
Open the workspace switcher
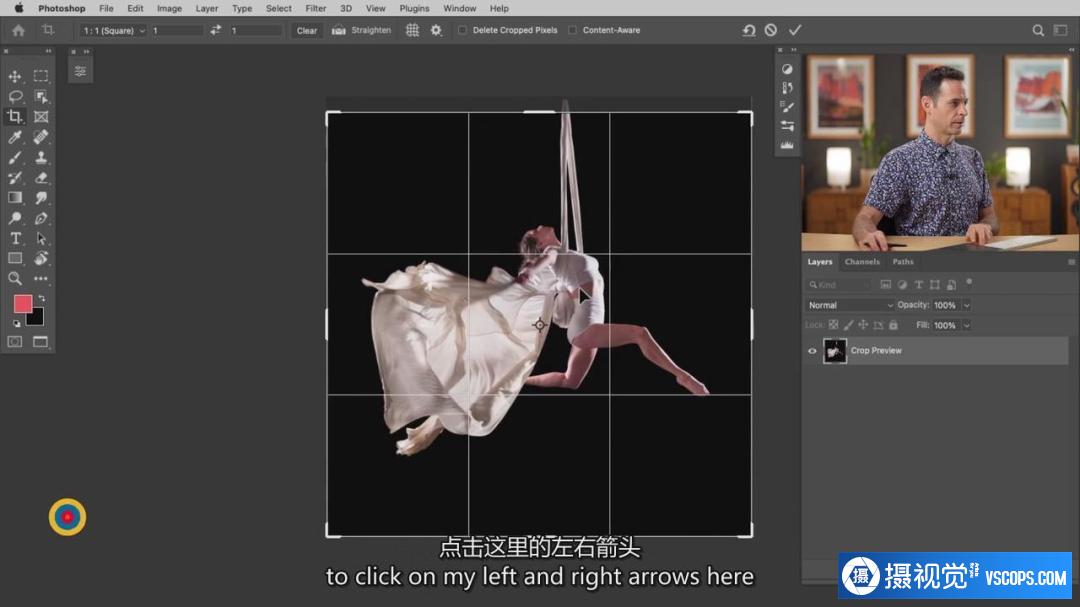point(1060,30)
